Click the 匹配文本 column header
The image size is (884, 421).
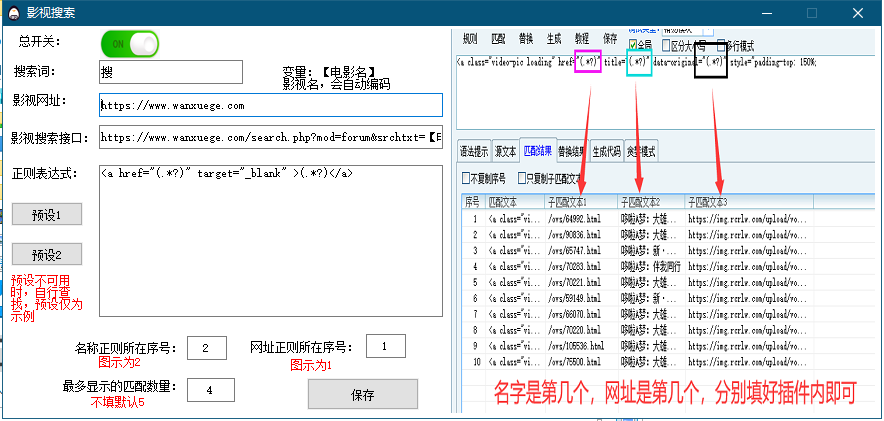click(x=514, y=201)
